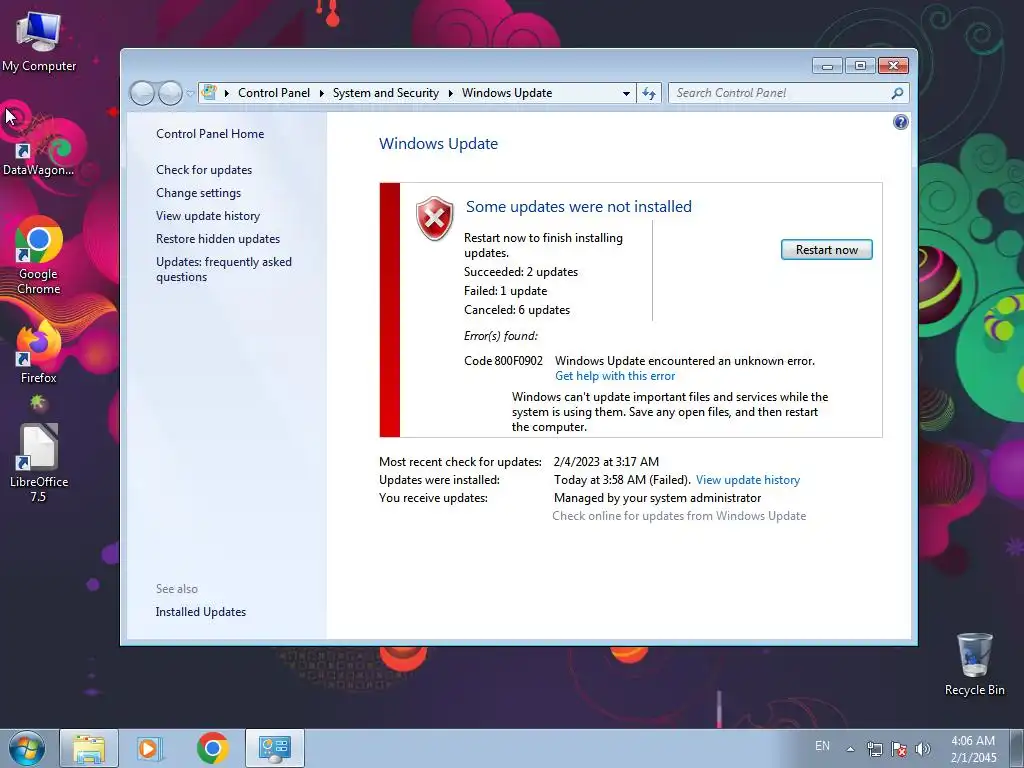The image size is (1024, 768).
Task: Click Check online for updates from Windows Update
Action: click(679, 516)
